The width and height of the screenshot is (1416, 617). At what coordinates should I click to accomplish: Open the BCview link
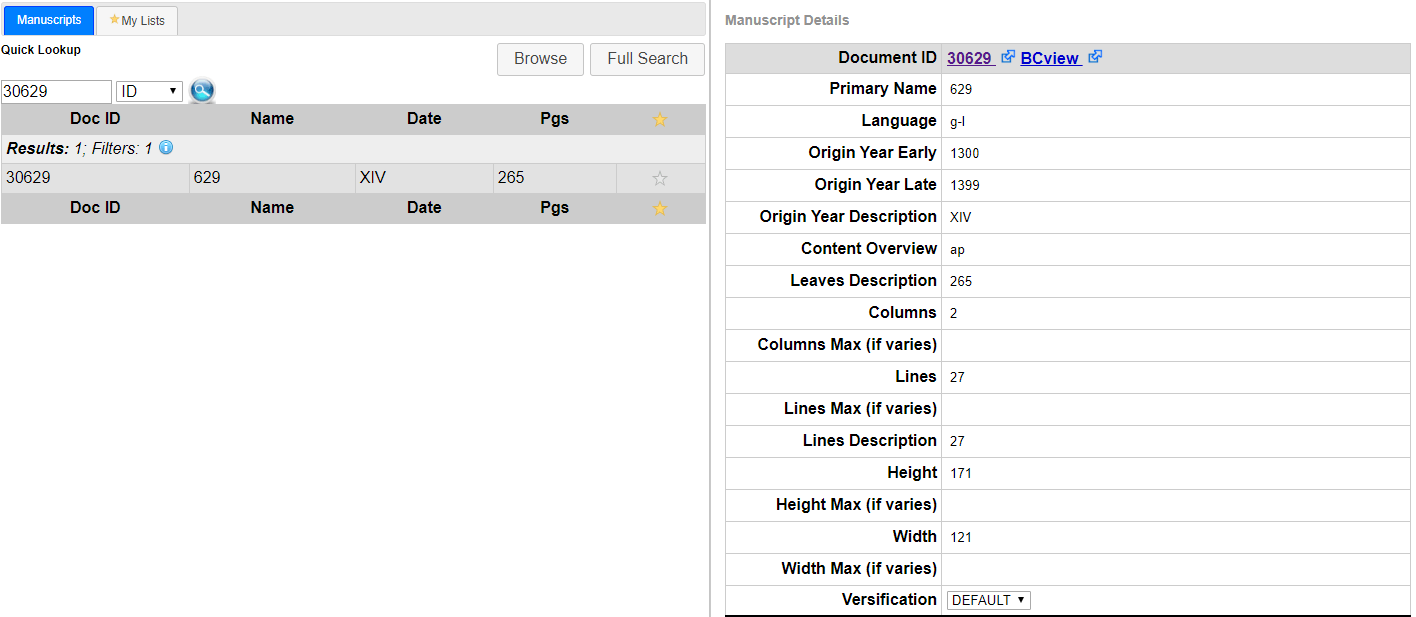(1049, 58)
